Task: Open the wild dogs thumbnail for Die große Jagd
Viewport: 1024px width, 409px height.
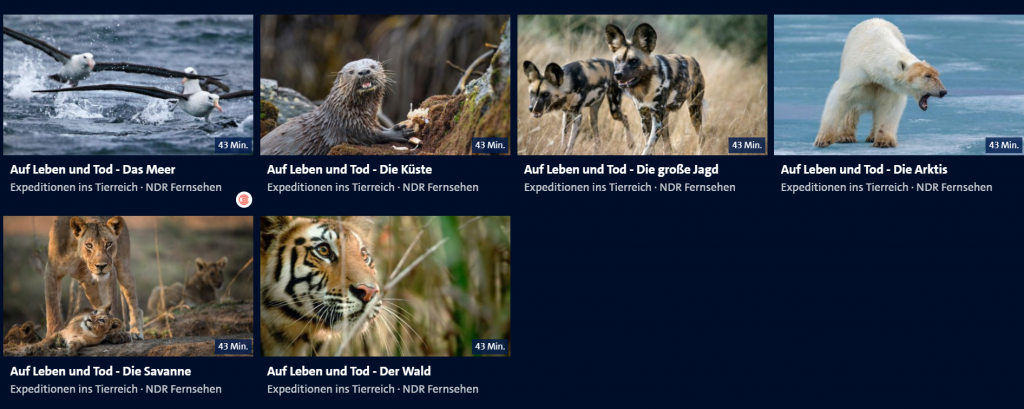Action: (642, 85)
